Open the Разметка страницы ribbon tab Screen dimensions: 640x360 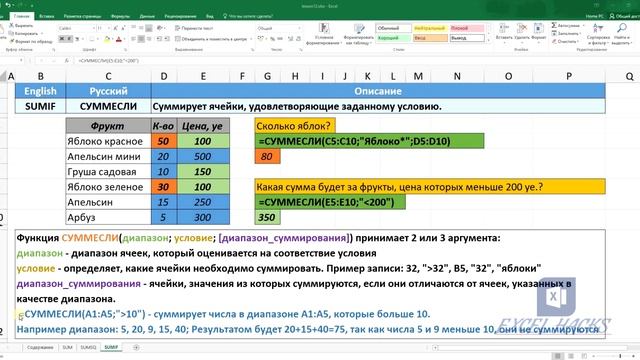(82, 16)
